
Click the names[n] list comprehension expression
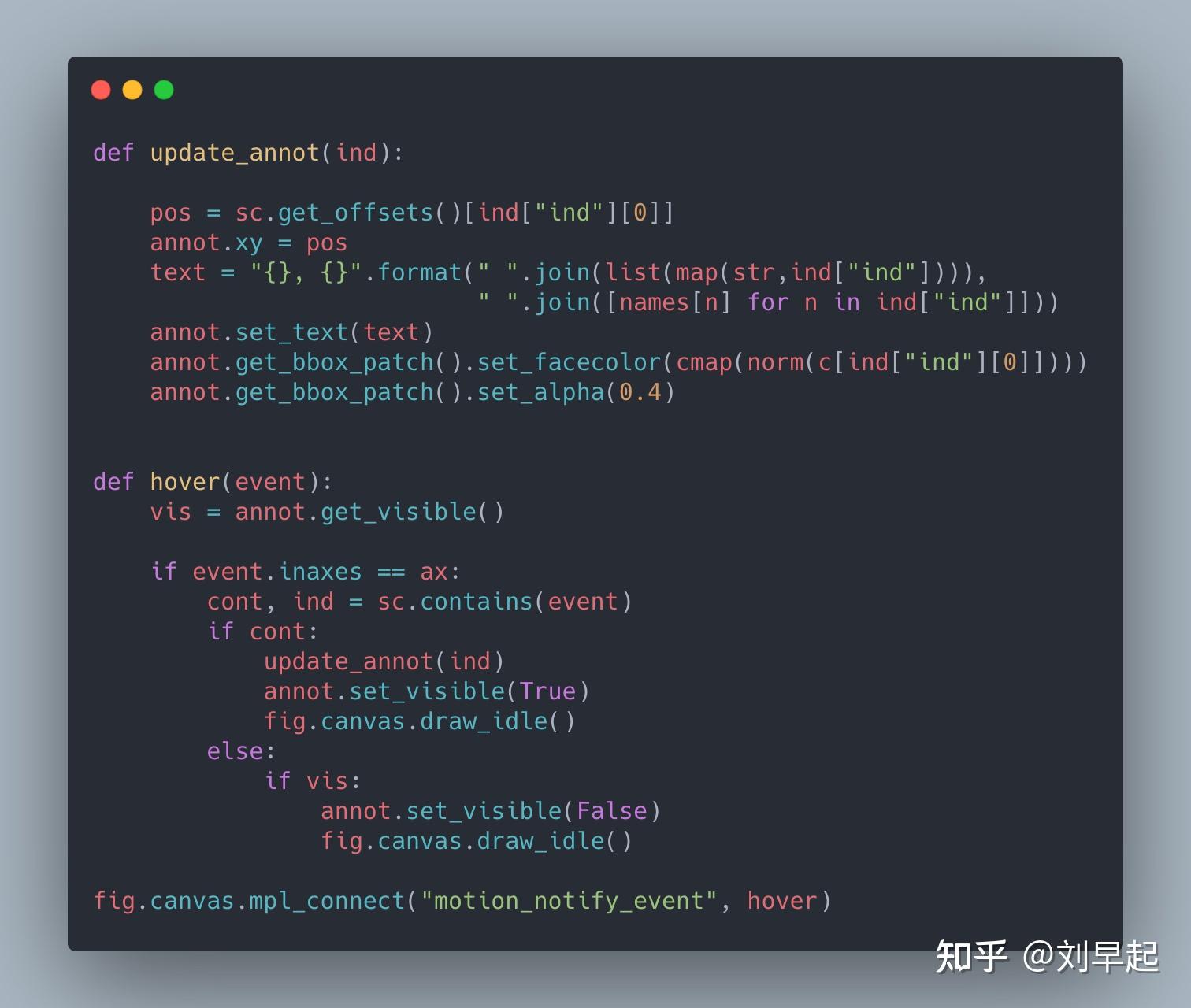(675, 302)
